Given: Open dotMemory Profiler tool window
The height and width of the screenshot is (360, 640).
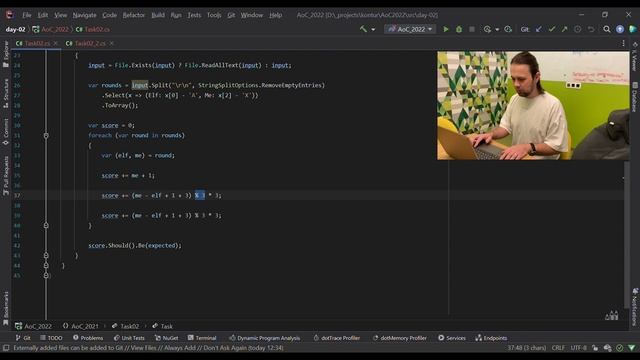Looking at the screenshot, I should tap(400, 338).
